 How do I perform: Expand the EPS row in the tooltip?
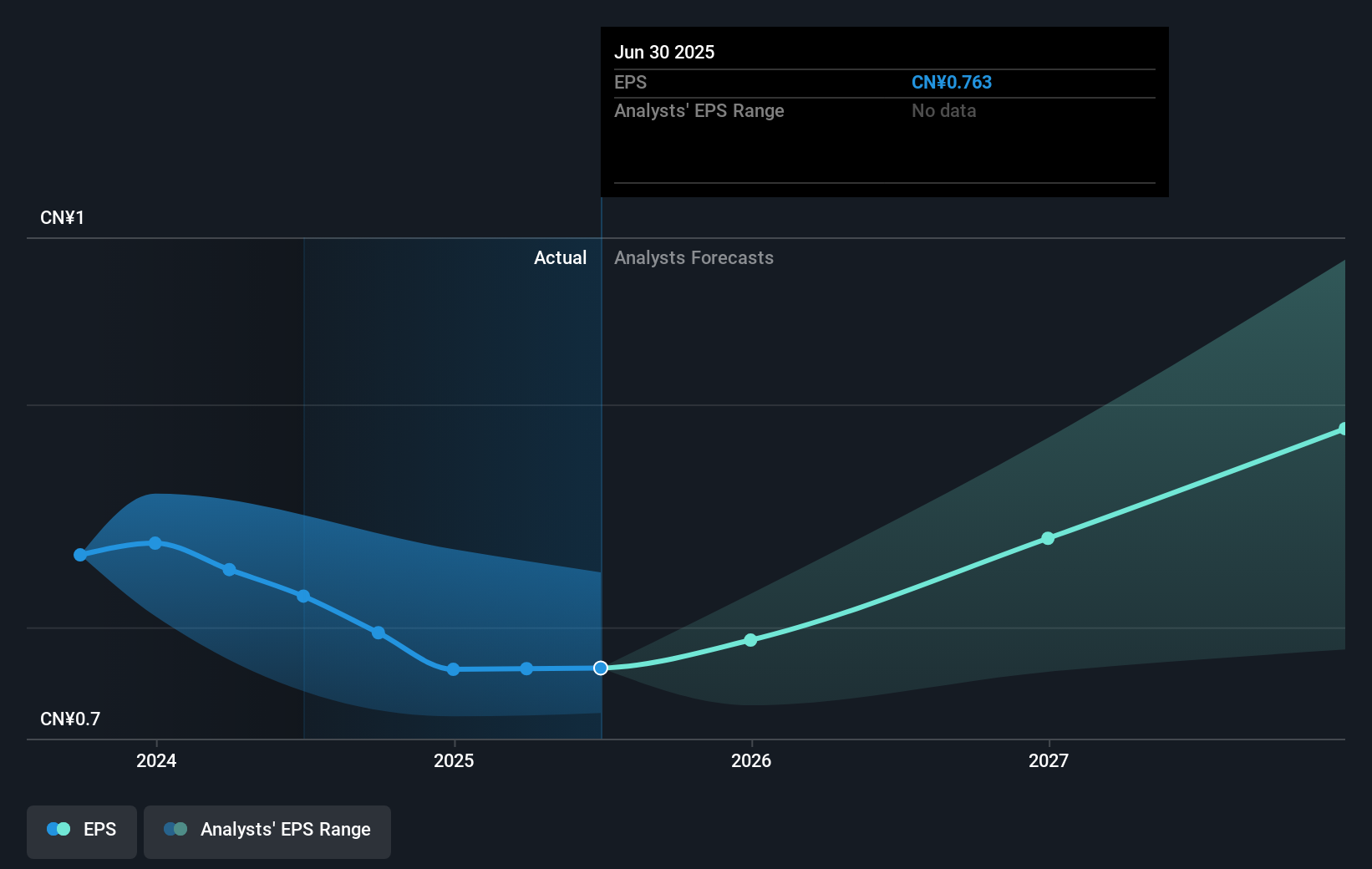point(631,82)
